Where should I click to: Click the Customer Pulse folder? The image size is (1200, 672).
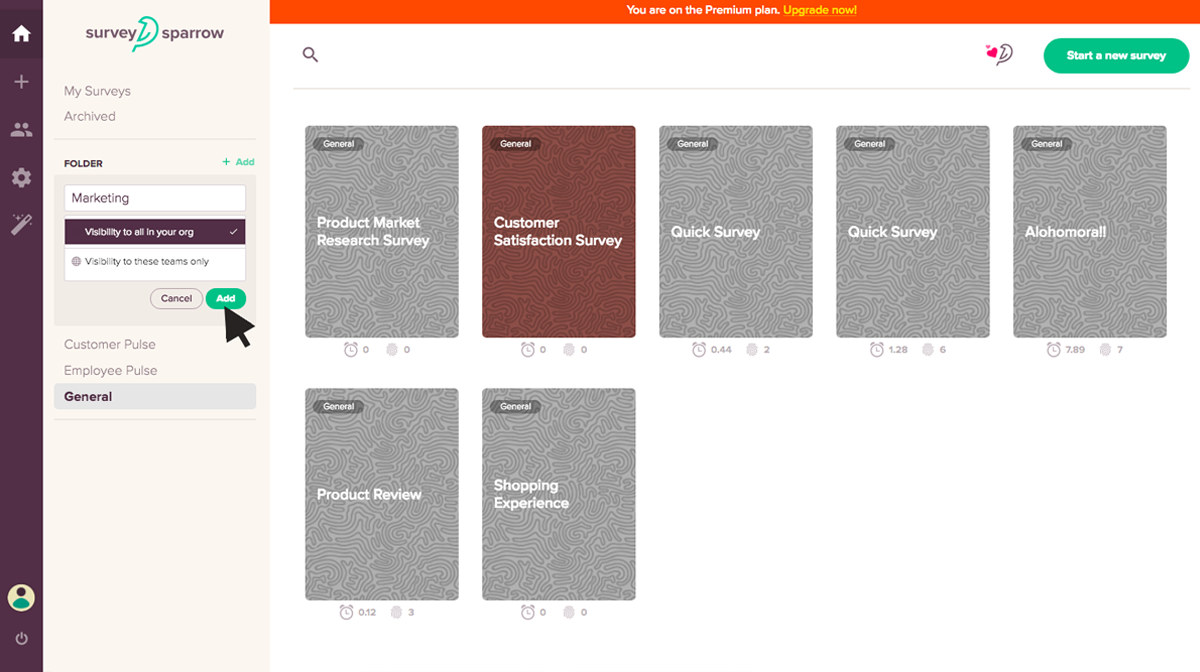point(110,344)
